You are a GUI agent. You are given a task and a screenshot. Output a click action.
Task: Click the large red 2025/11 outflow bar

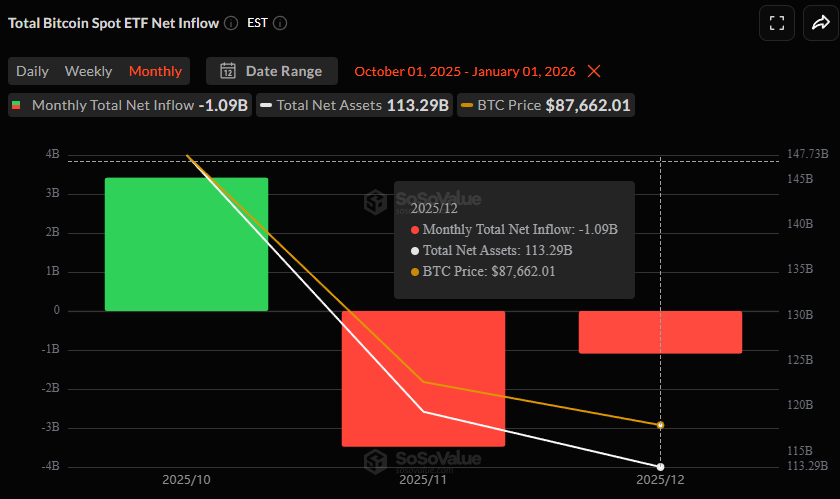pos(423,378)
